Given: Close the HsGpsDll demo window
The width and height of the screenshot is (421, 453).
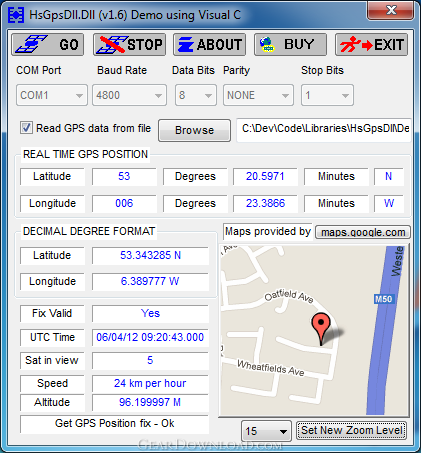Looking at the screenshot, I should tap(391, 10).
